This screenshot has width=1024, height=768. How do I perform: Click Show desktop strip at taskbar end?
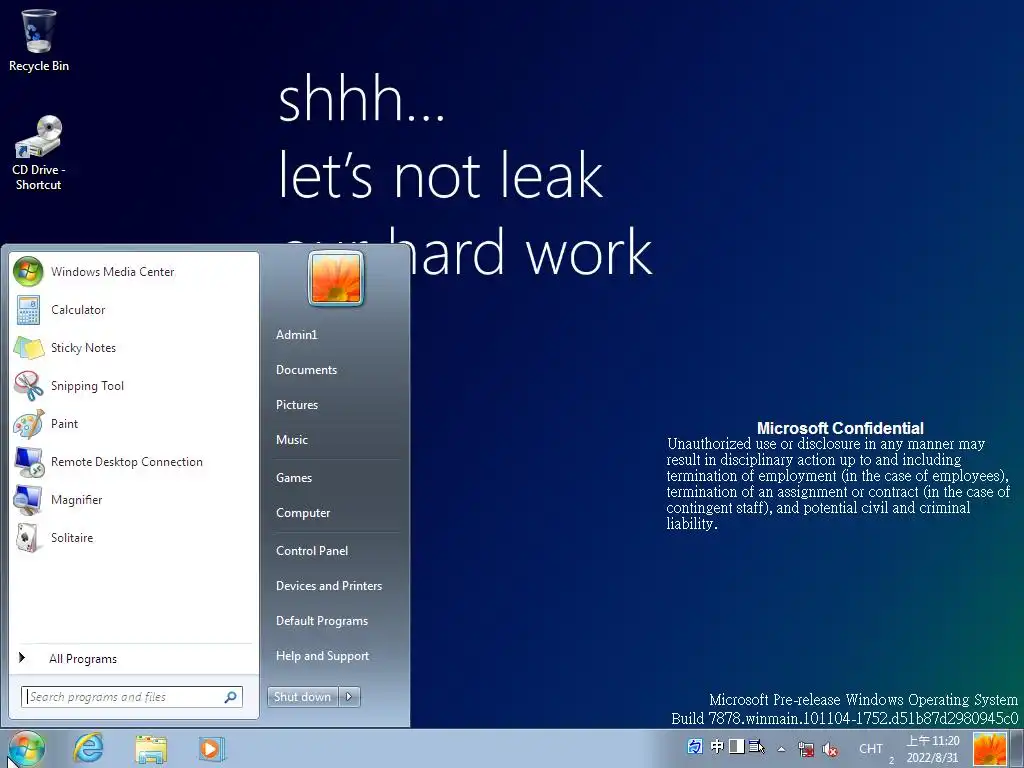[x=1017, y=749]
